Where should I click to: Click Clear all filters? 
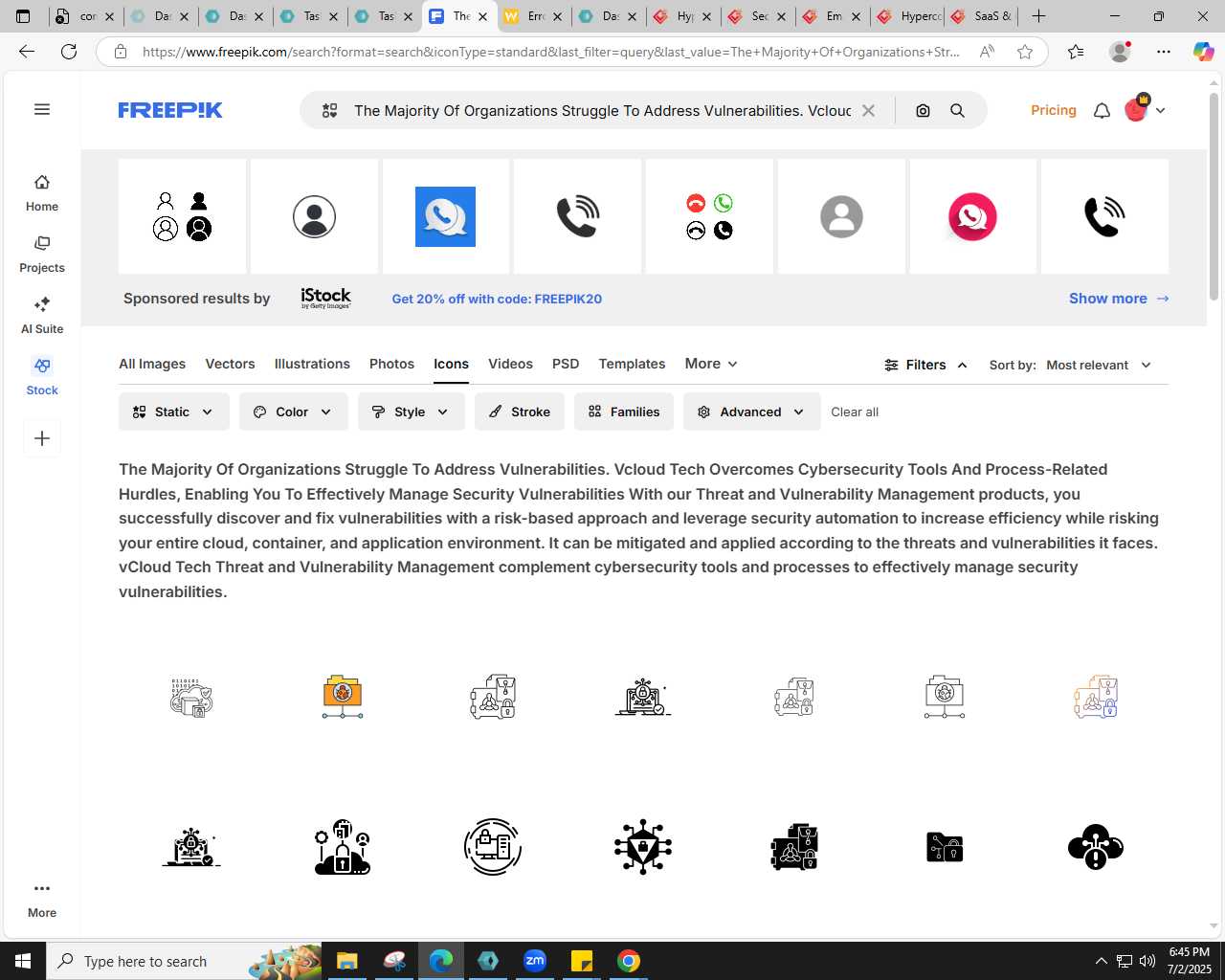tap(855, 412)
